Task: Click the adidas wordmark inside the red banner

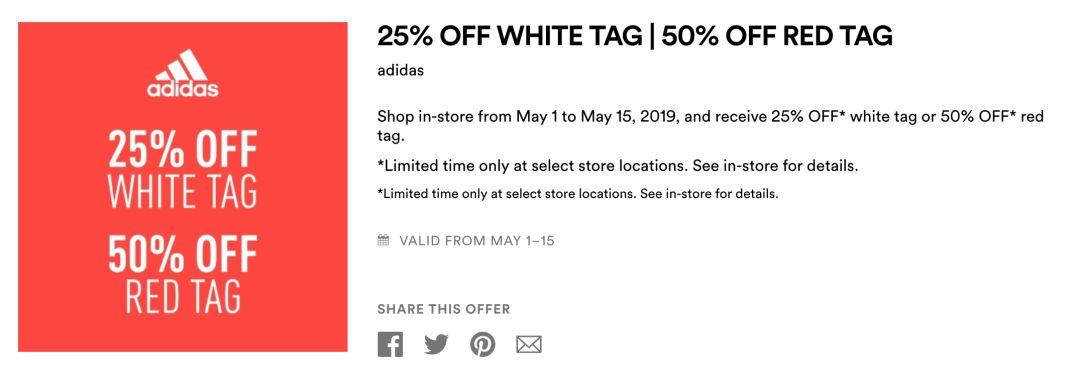Action: point(183,89)
